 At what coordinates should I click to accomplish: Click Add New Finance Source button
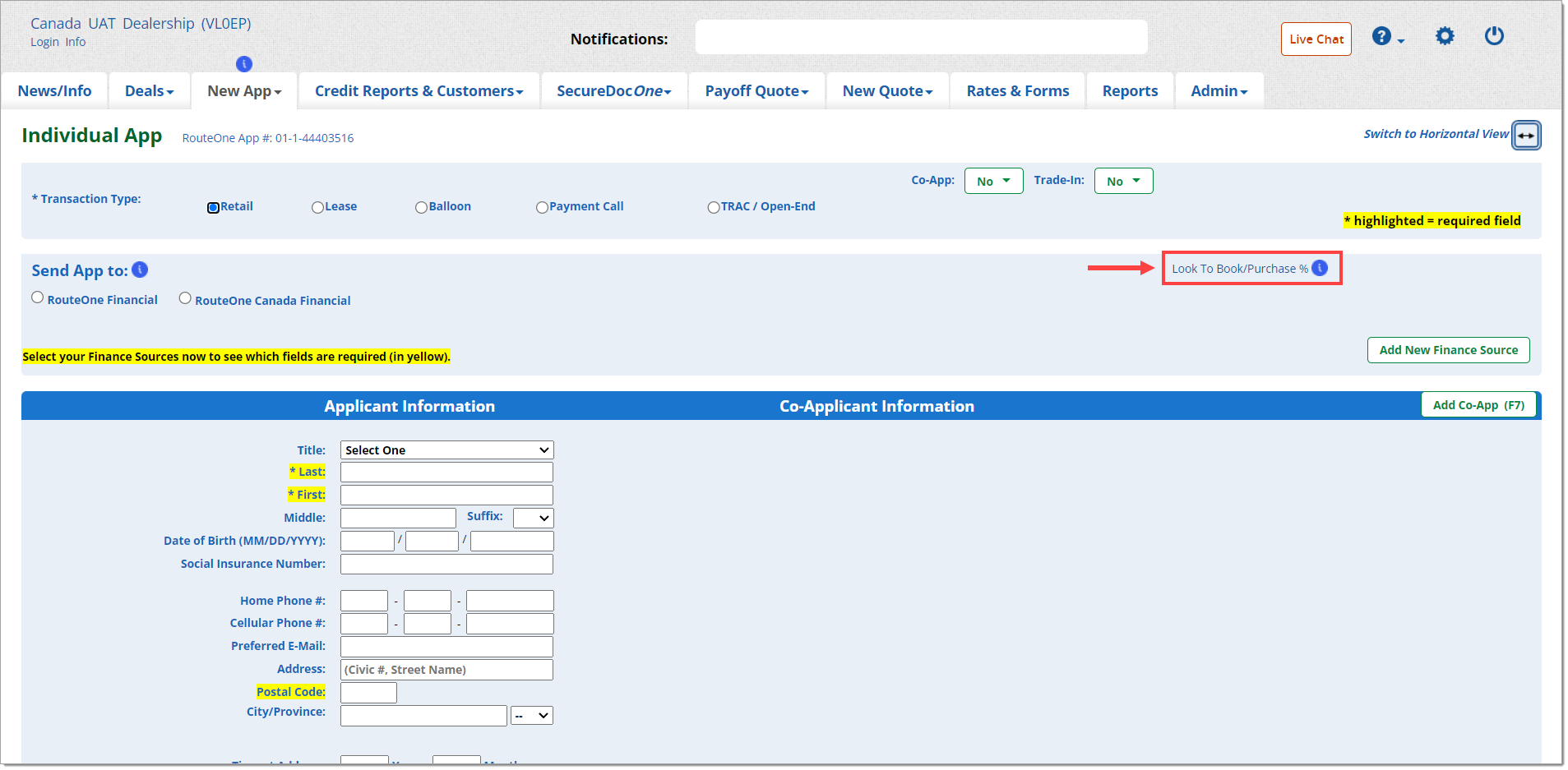point(1449,350)
